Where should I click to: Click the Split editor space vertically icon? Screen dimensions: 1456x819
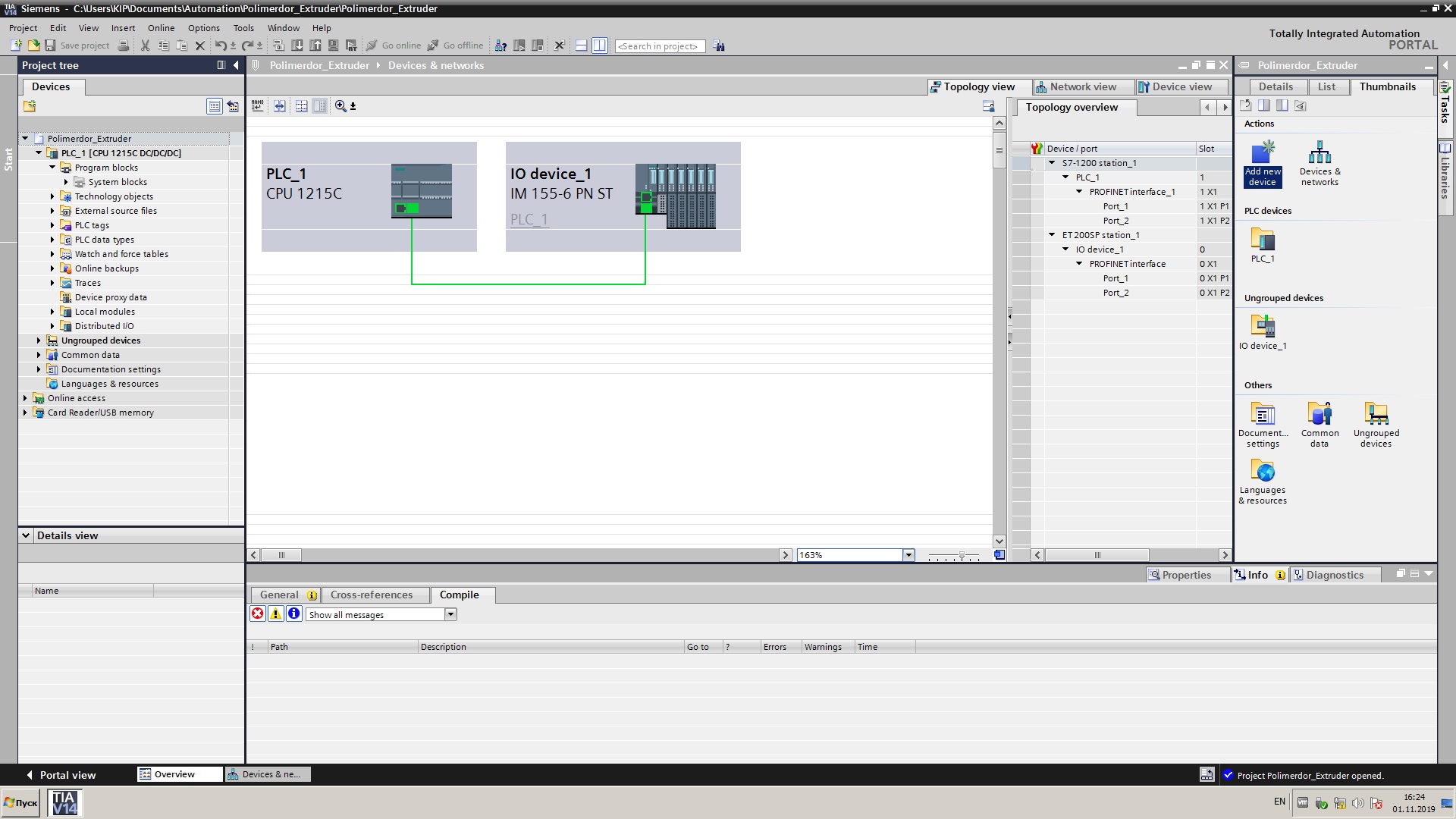coord(599,45)
